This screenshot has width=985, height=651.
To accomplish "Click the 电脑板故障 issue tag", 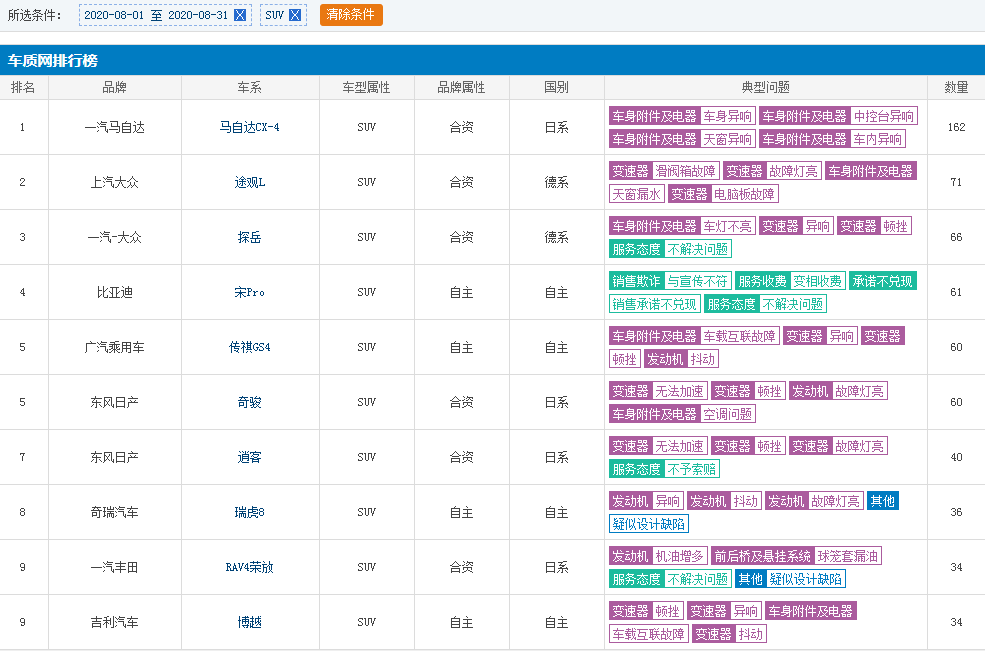I will 744,194.
